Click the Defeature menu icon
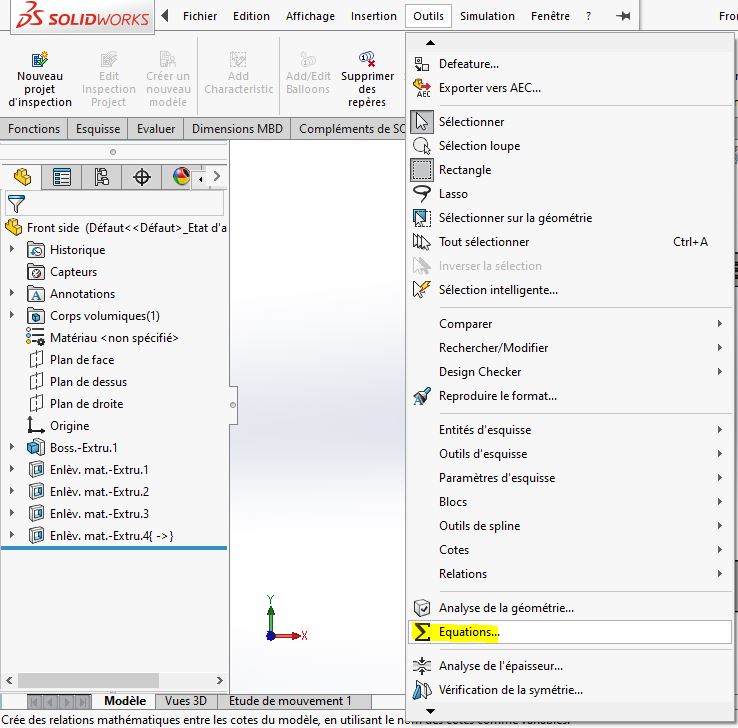The width and height of the screenshot is (738, 728). point(422,64)
